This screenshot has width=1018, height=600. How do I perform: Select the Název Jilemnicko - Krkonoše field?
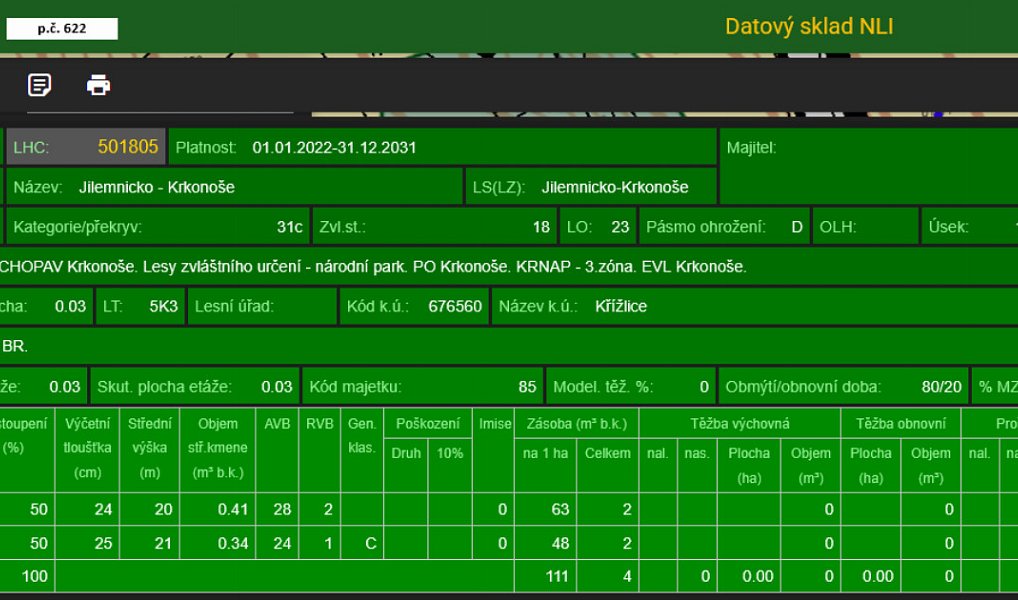pyautogui.click(x=234, y=187)
